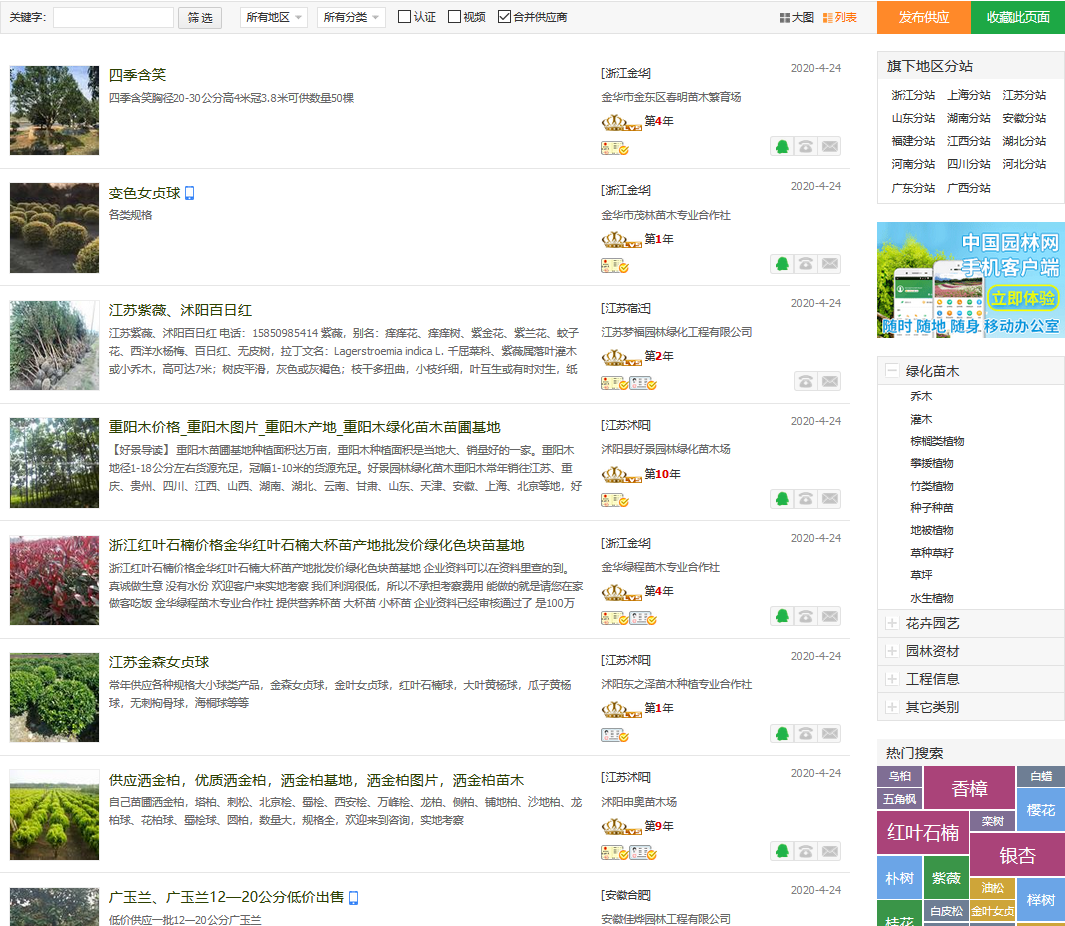This screenshot has width=1065, height=926.
Task: Click the phone icon for 洒金柏 listing
Action: 806,851
